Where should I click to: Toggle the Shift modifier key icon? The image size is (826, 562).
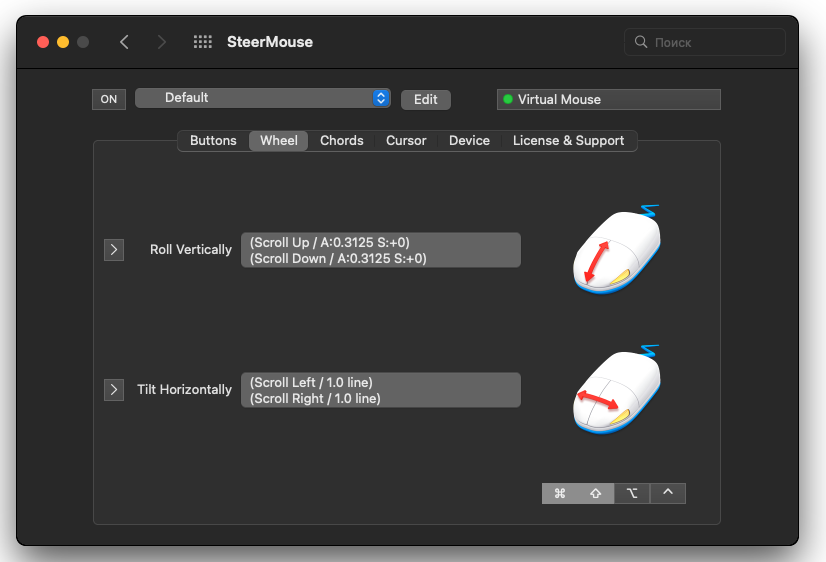click(596, 493)
